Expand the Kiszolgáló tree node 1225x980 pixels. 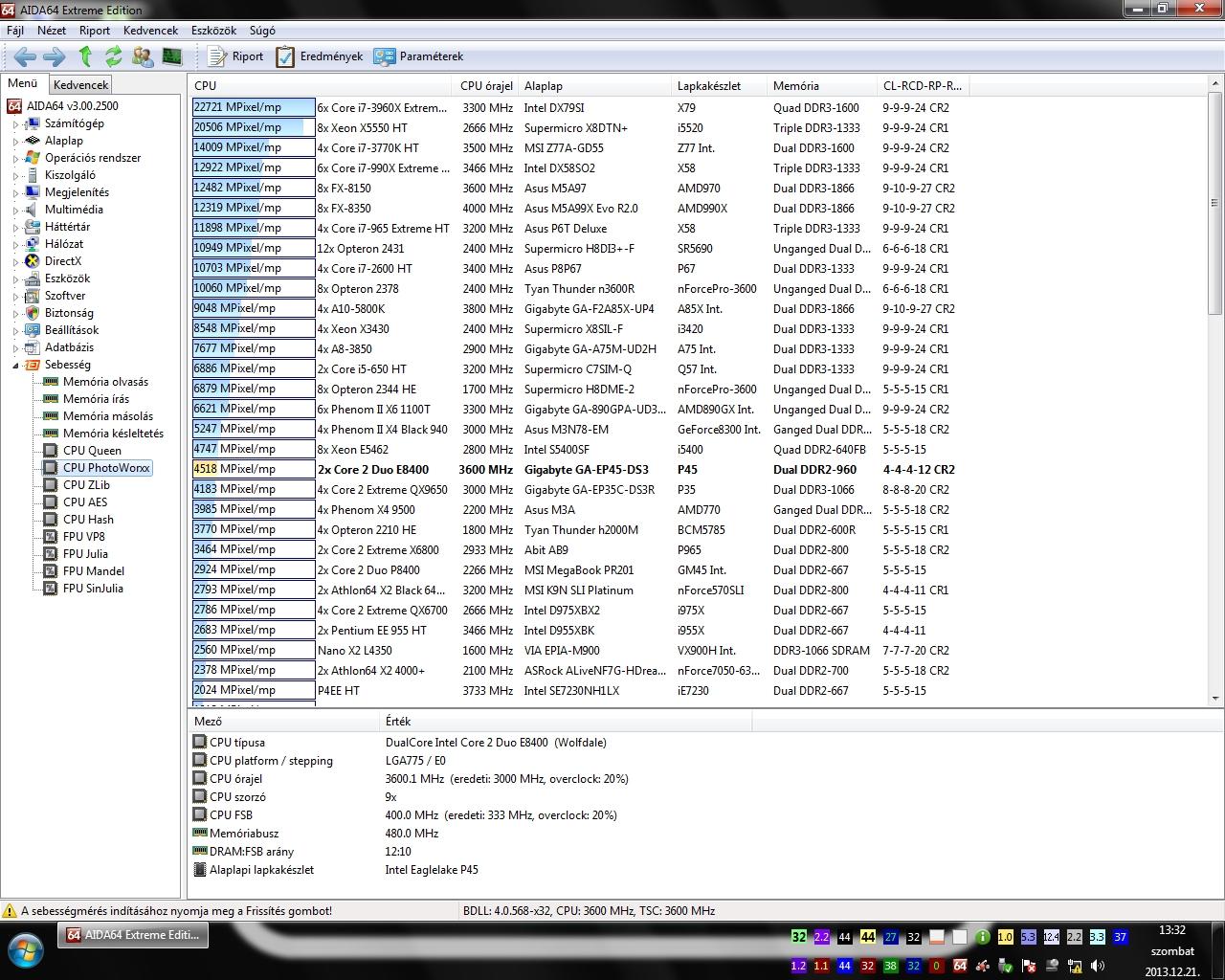point(15,175)
